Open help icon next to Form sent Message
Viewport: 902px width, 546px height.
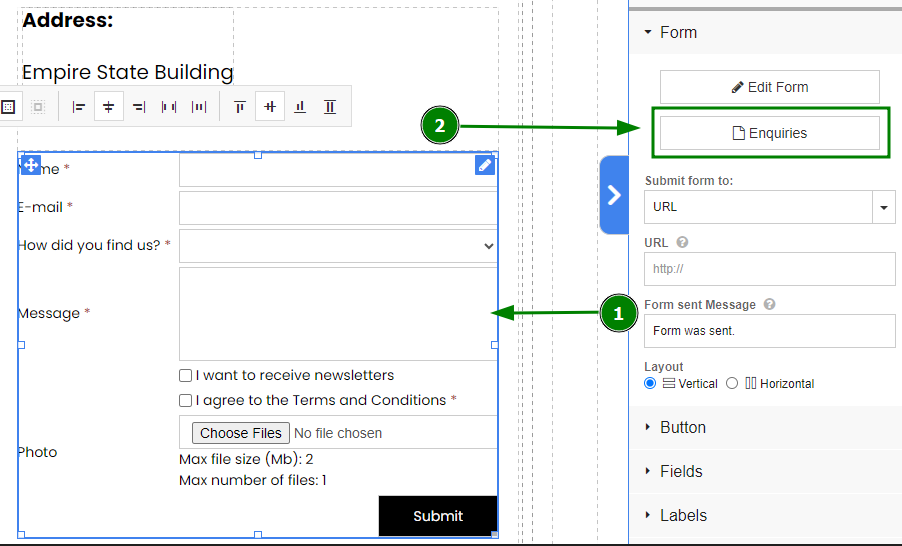click(769, 304)
